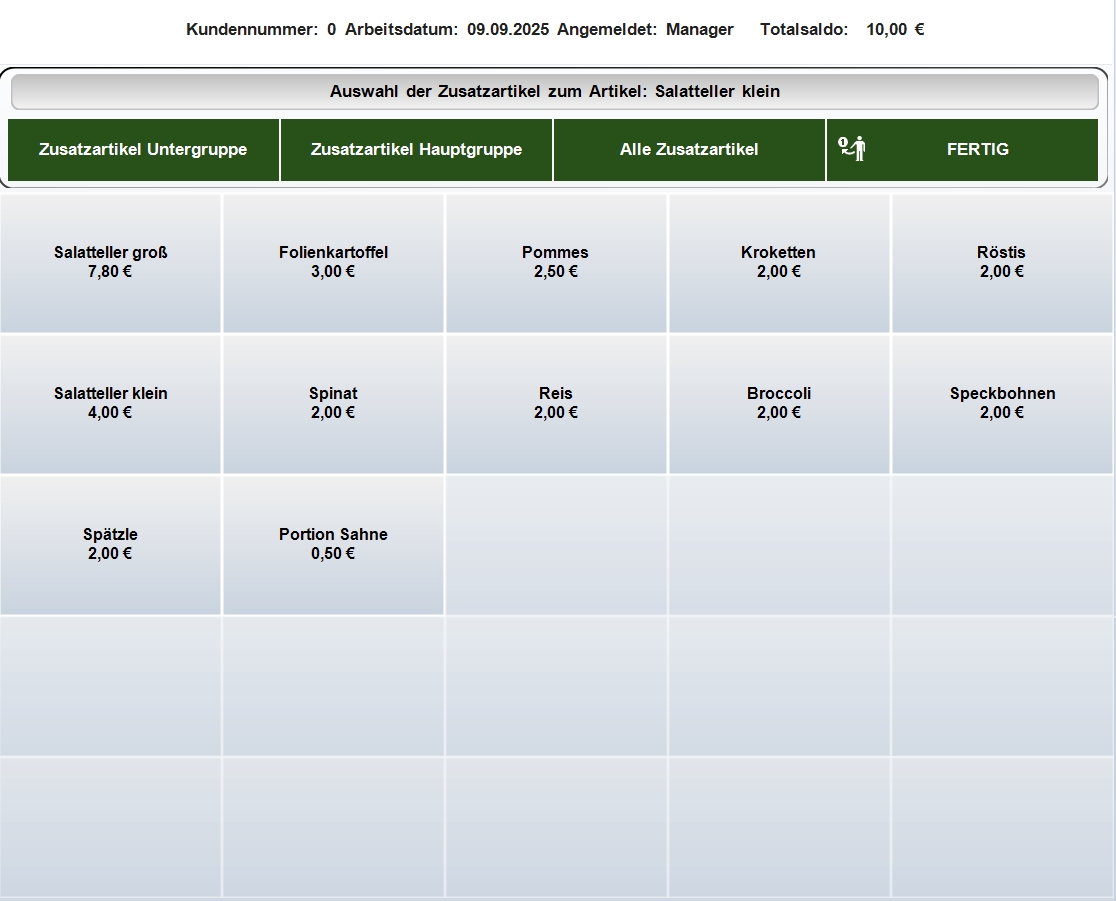The width and height of the screenshot is (1116, 901).
Task: Select the Speckbohnen item
Action: (x=1001, y=404)
